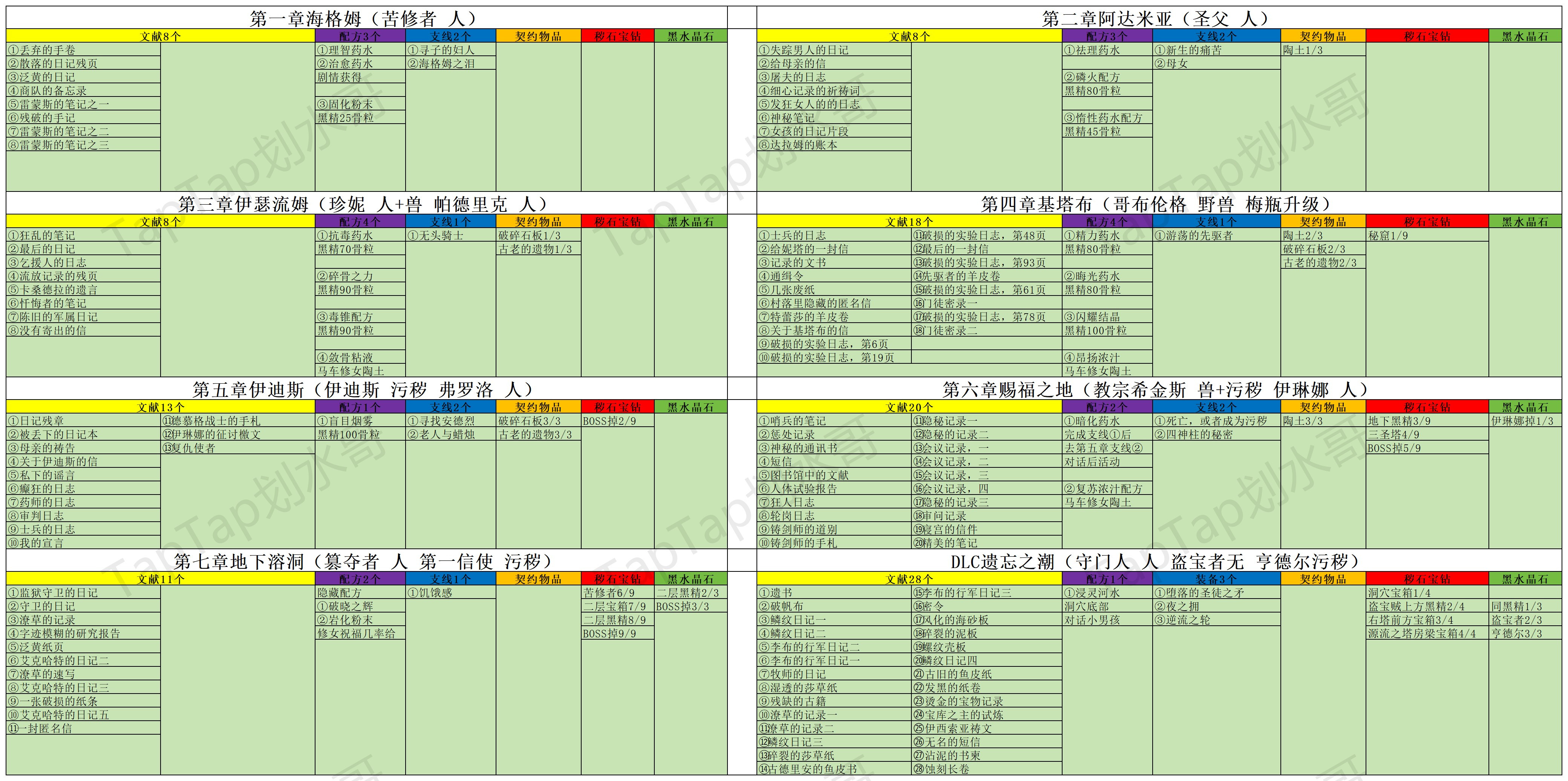Click the cell ①破晓之辉
The image size is (1568, 781).
point(360,606)
